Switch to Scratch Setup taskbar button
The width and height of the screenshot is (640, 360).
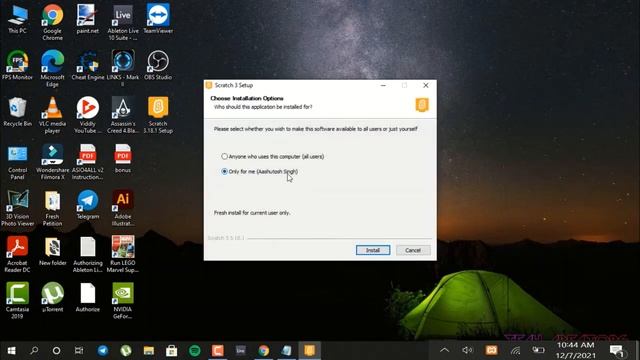pyautogui.click(x=309, y=351)
